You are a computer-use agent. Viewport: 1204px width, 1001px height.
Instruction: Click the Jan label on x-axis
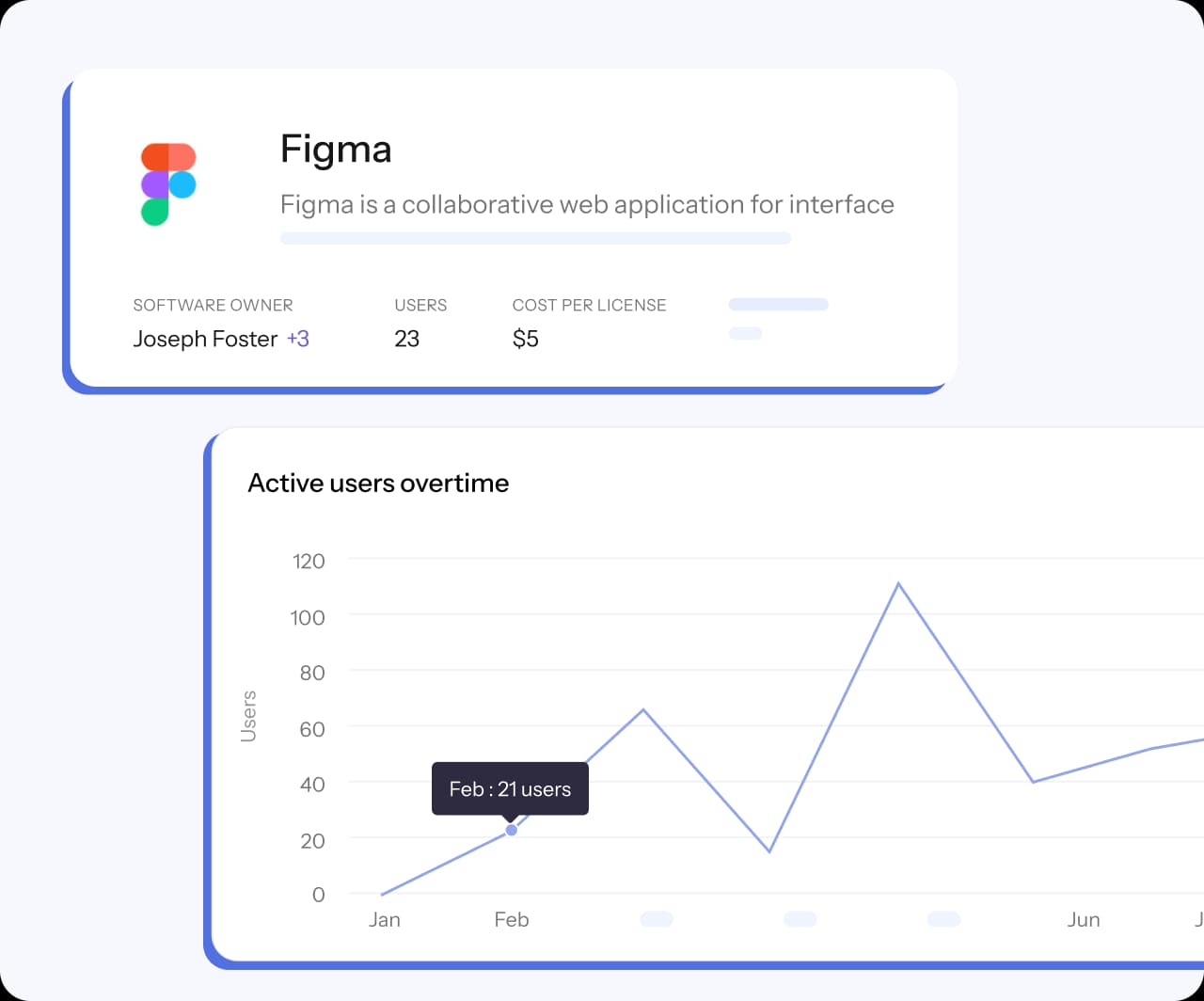click(x=384, y=919)
